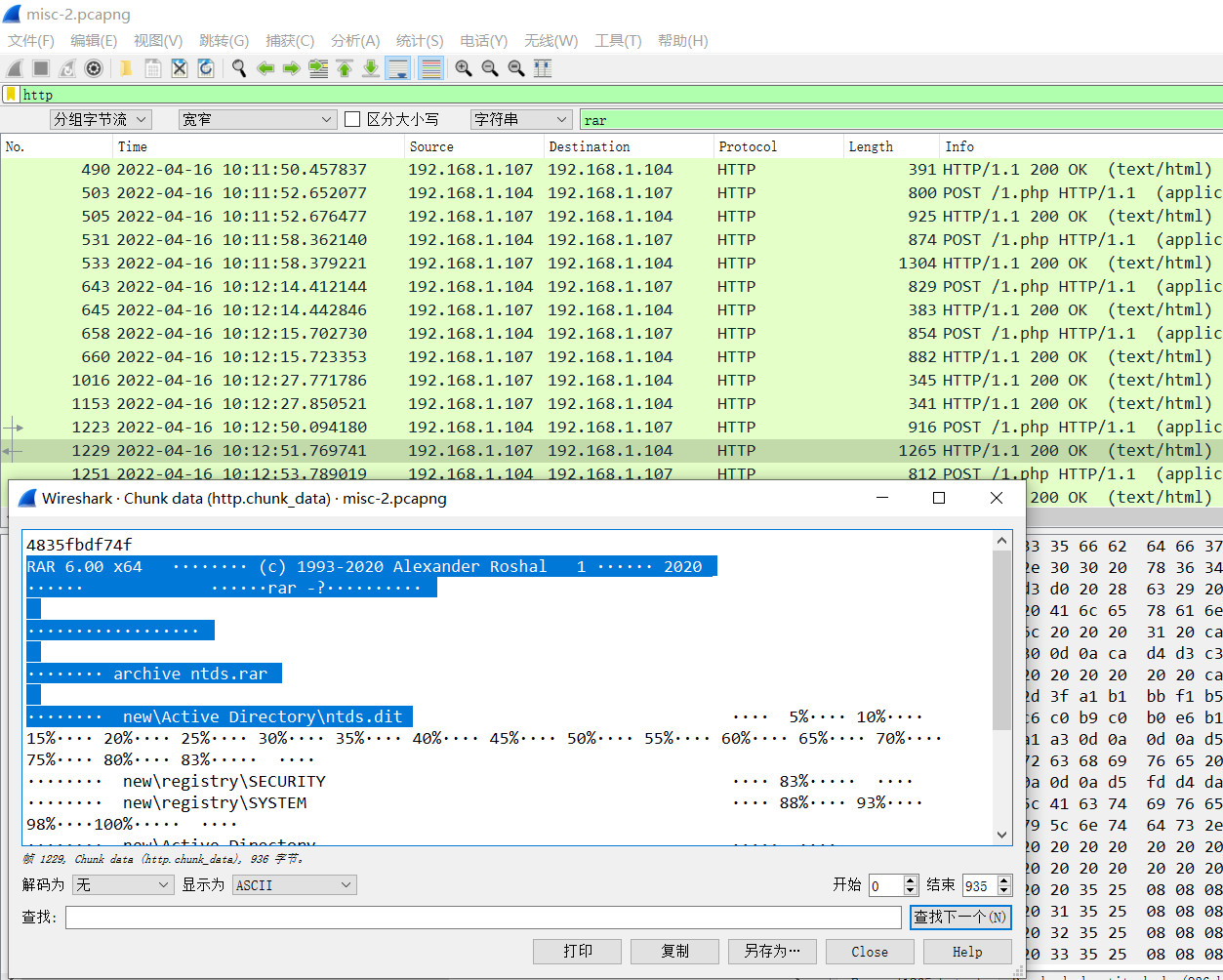
Task: Go back to previous packet
Action: [x=265, y=68]
